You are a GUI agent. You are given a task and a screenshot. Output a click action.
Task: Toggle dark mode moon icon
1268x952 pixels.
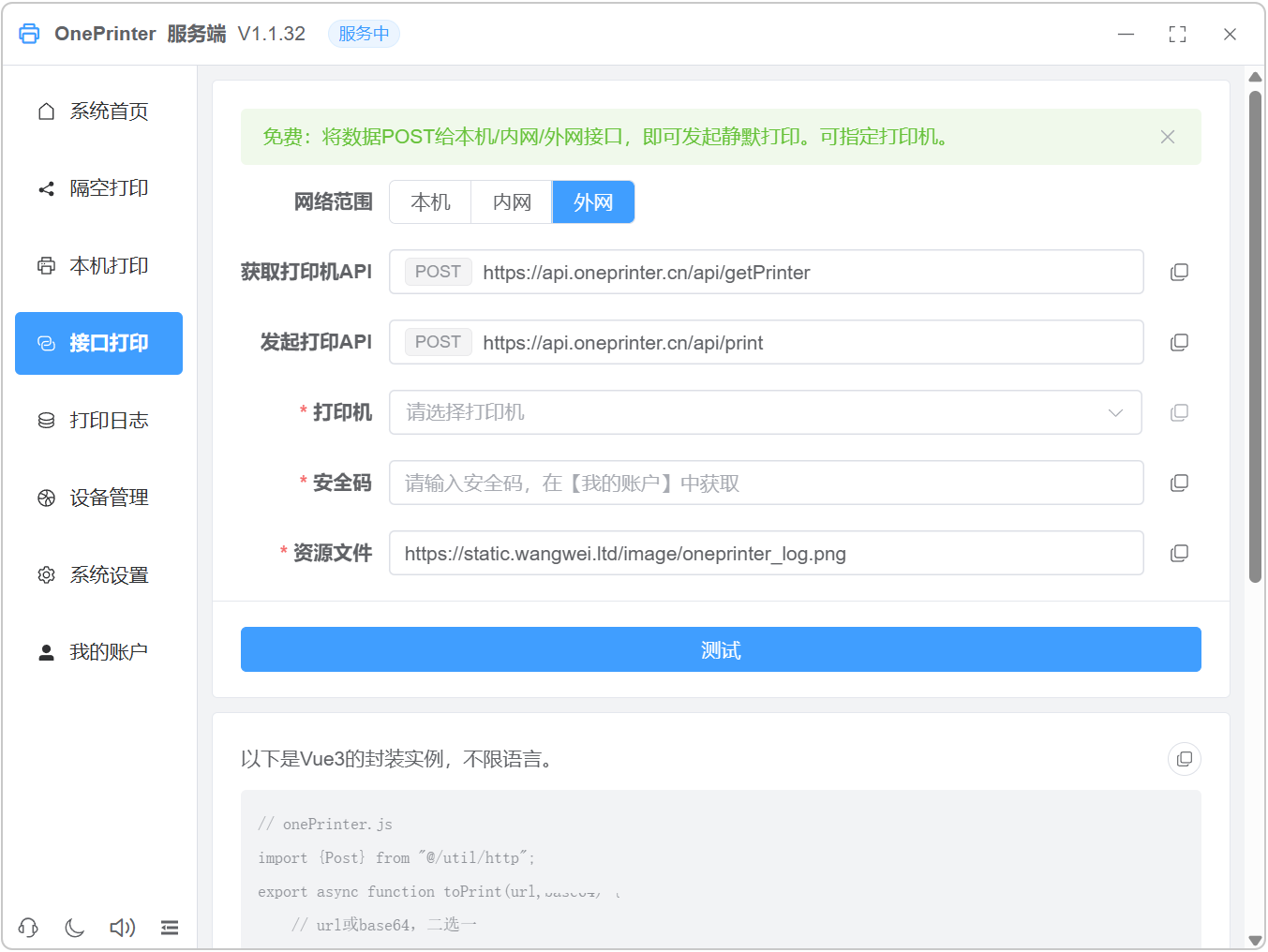(75, 928)
